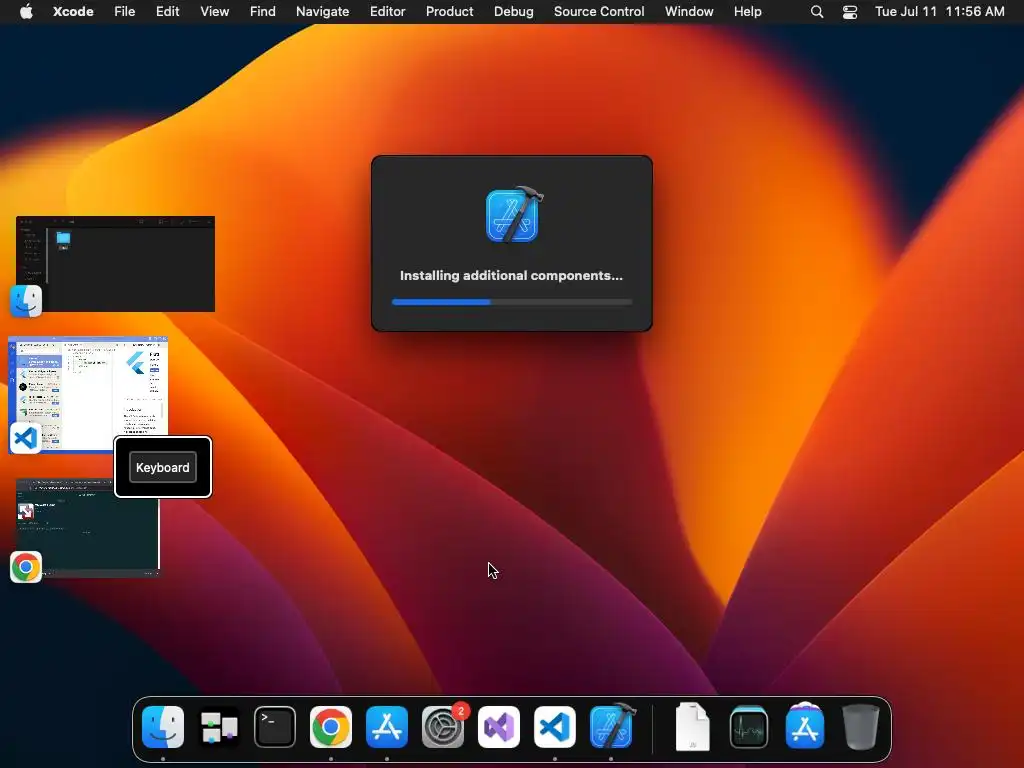Open the File menu

(x=124, y=11)
